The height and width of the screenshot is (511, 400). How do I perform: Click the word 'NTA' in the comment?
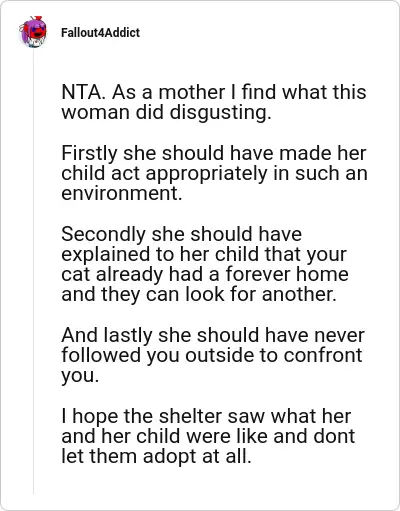[81, 92]
